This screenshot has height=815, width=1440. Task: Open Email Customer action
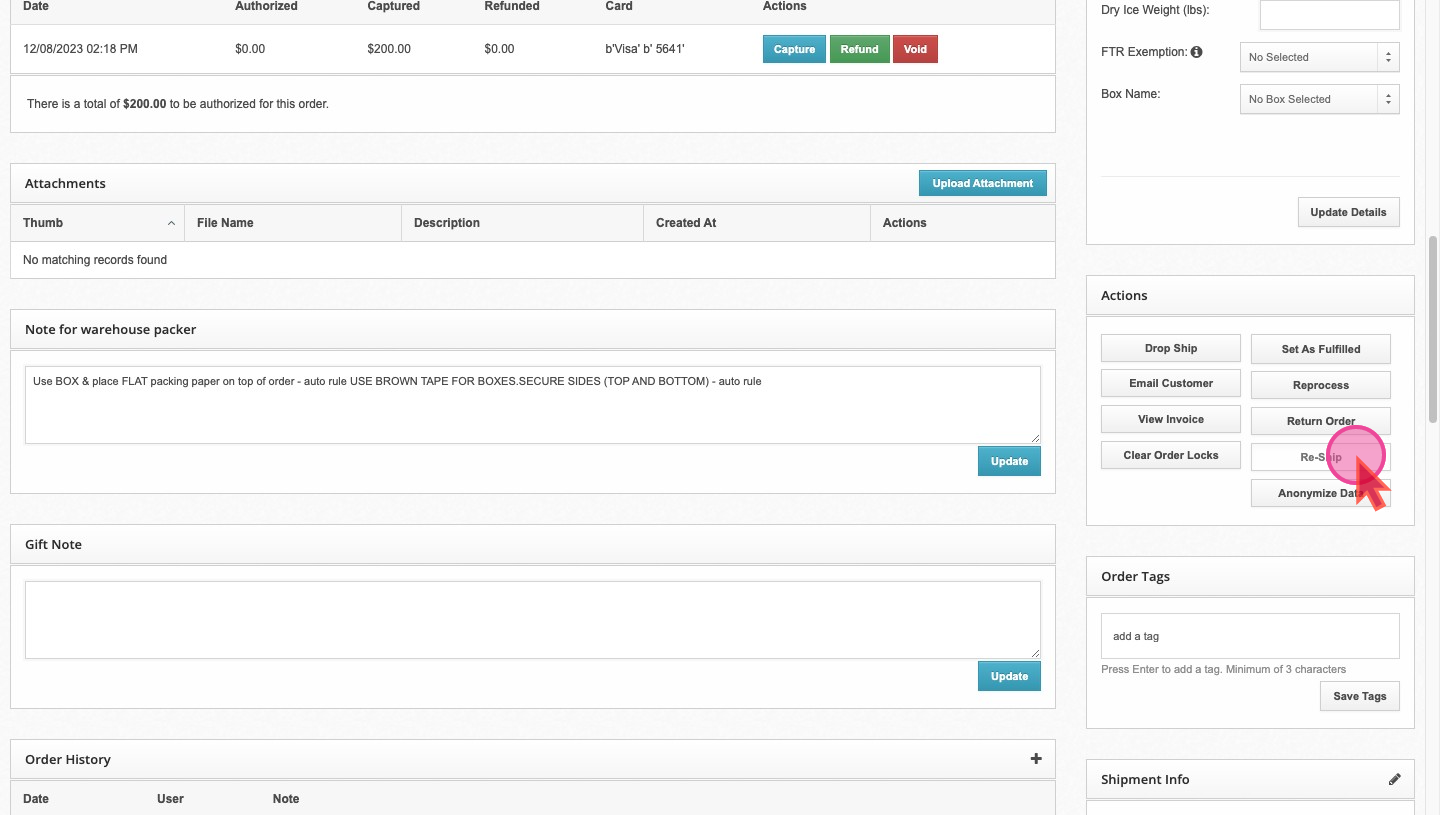[x=1170, y=383]
